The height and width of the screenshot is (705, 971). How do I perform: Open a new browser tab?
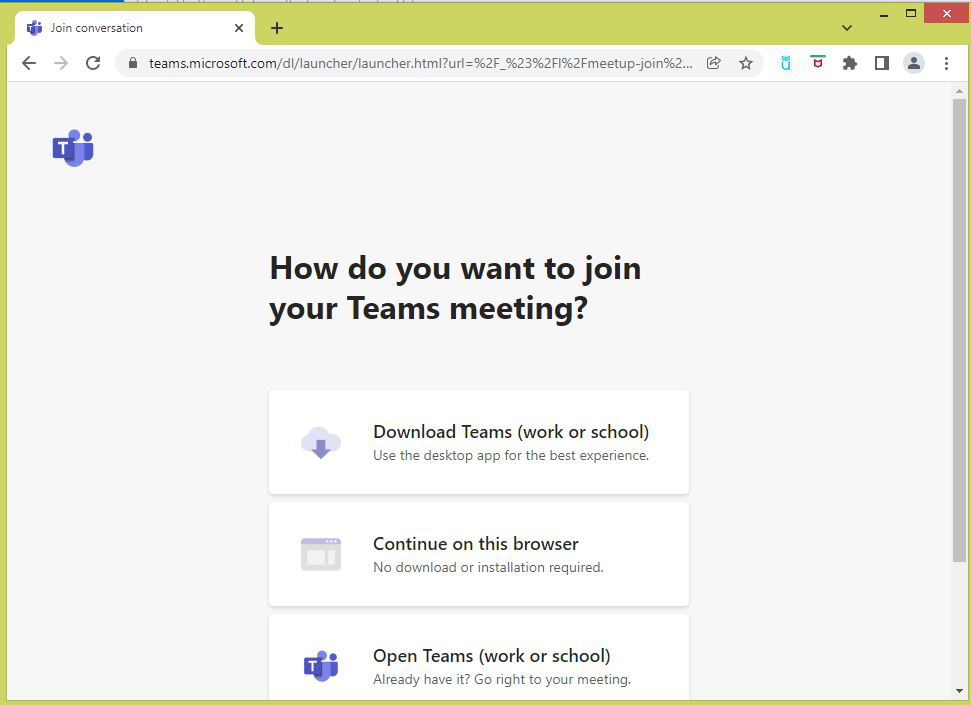click(277, 28)
